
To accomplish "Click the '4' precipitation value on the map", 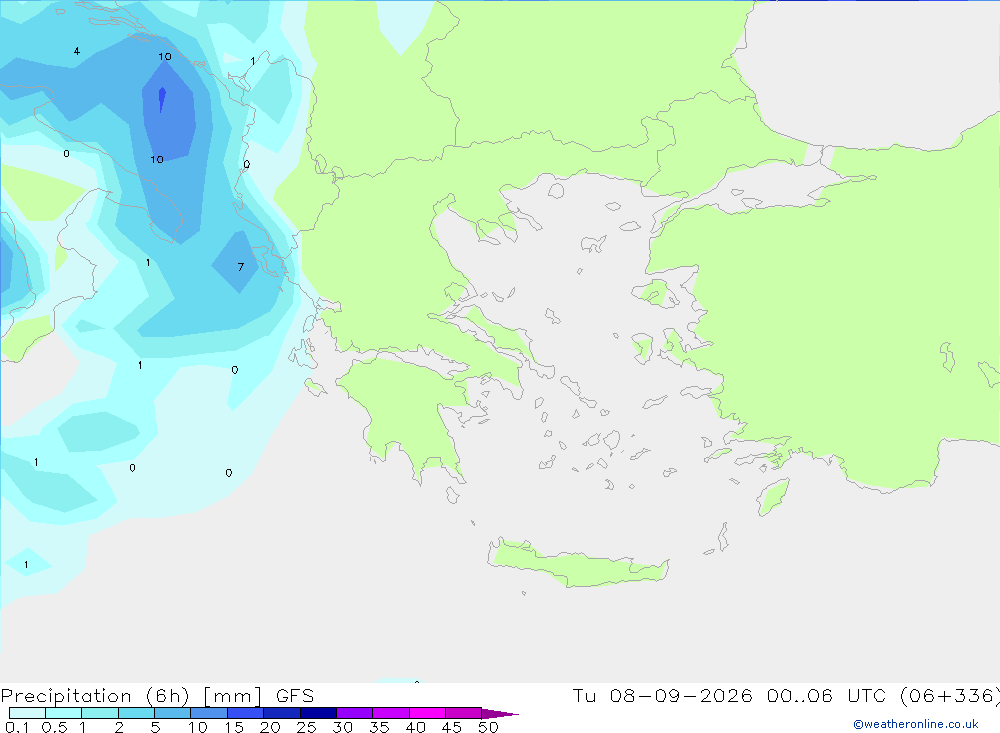I will click(77, 51).
